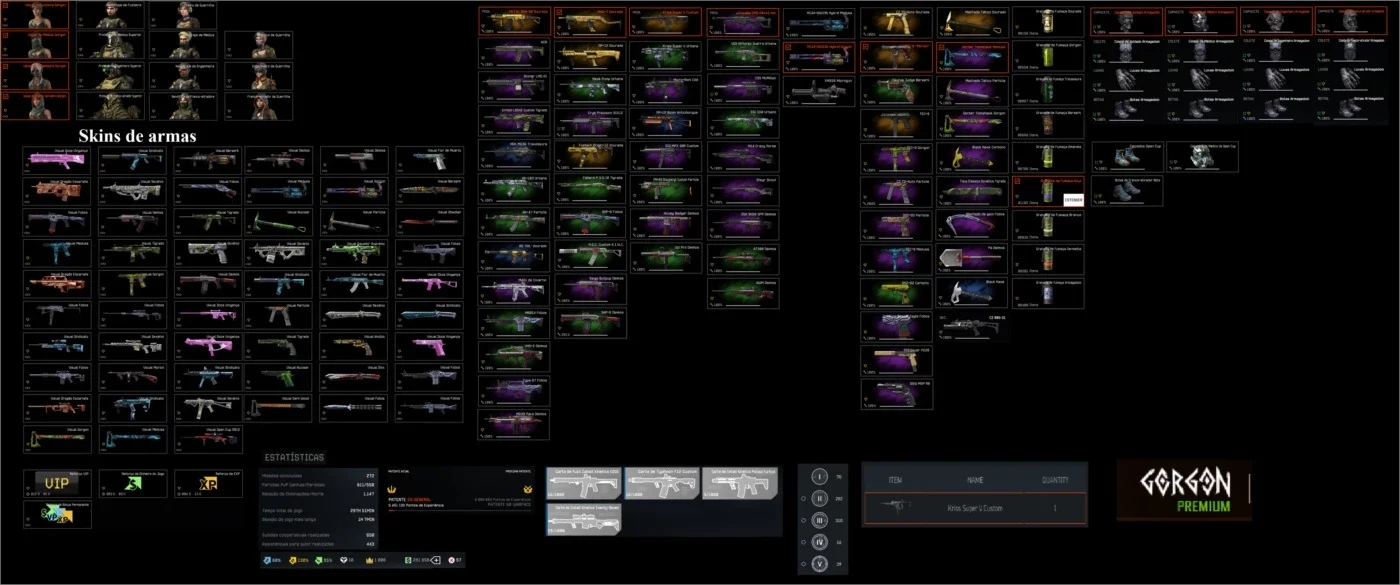Screen dimensions: 1400x585
Task: Select the radio button beside tier III
Action: pyautogui.click(x=803, y=520)
